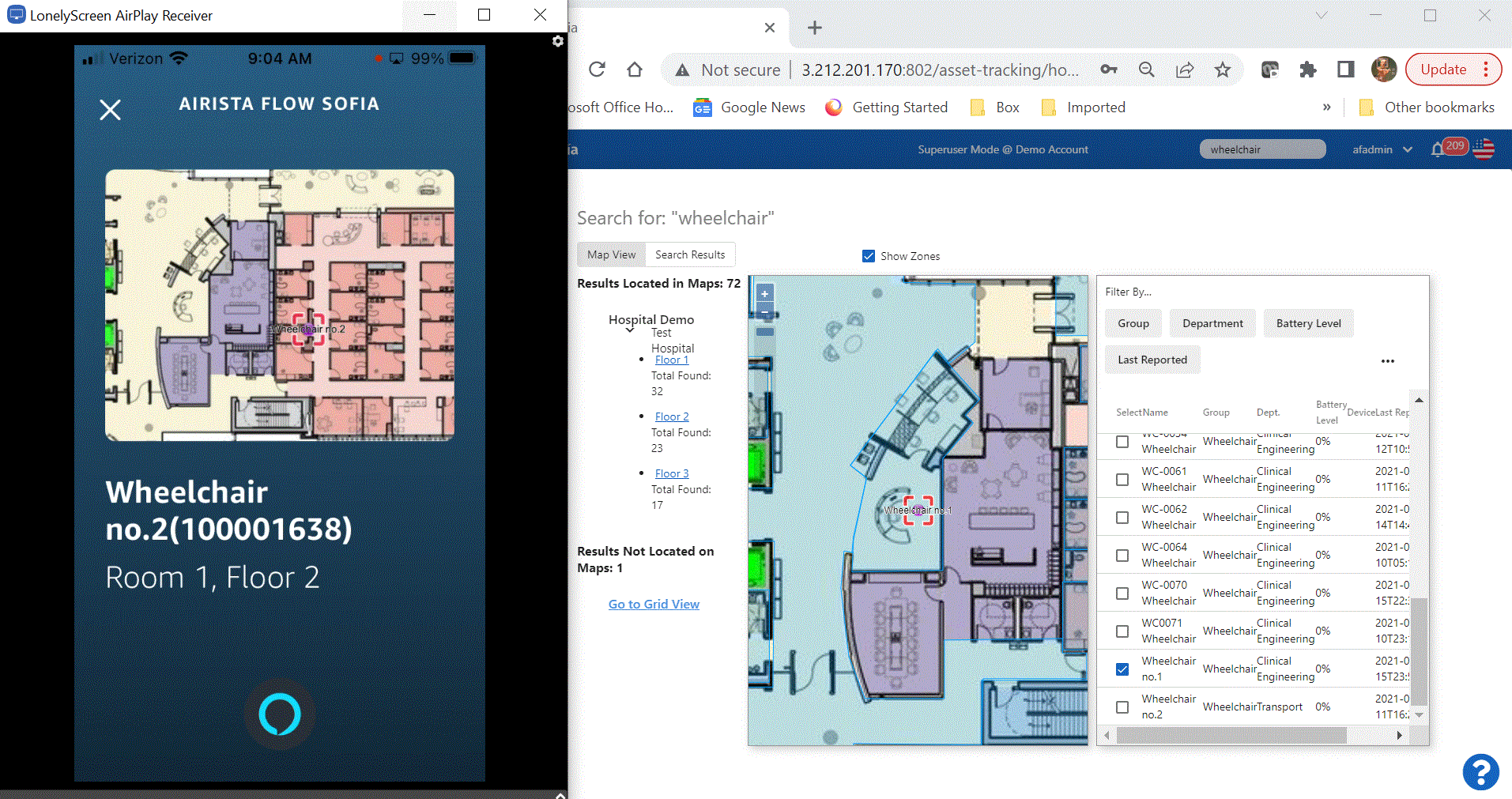This screenshot has height=799, width=1512.
Task: Go to the browser home page
Action: click(634, 70)
